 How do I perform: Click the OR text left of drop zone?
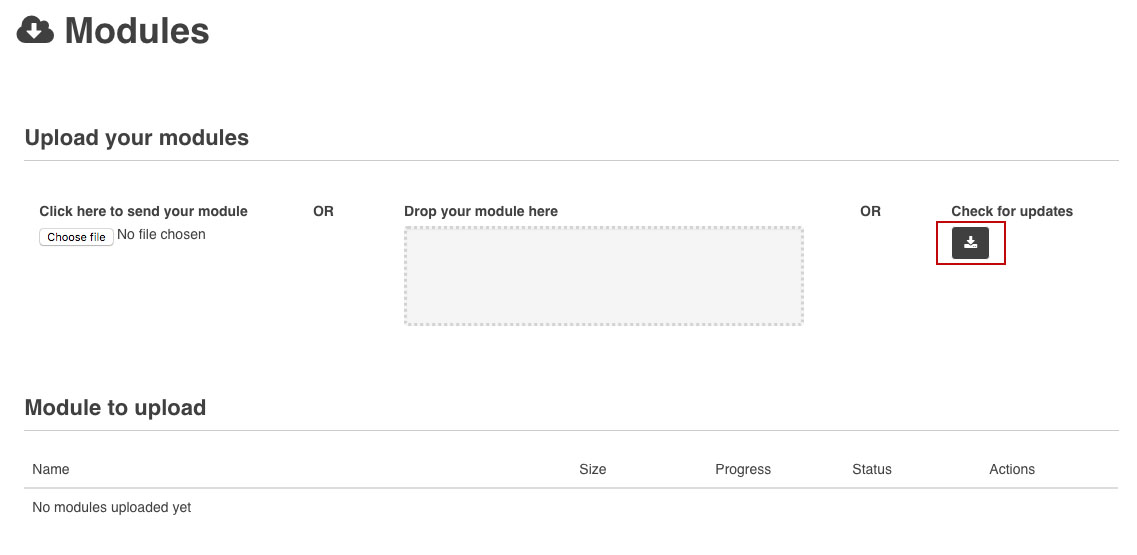coord(323,211)
